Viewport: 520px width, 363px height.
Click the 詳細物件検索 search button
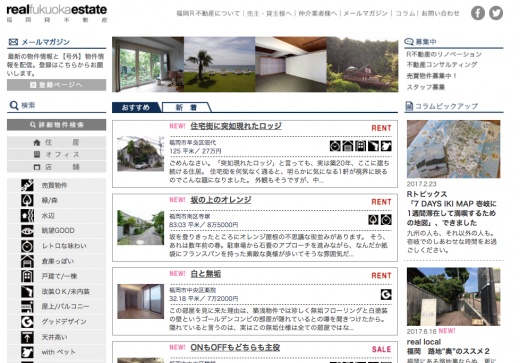57,125
